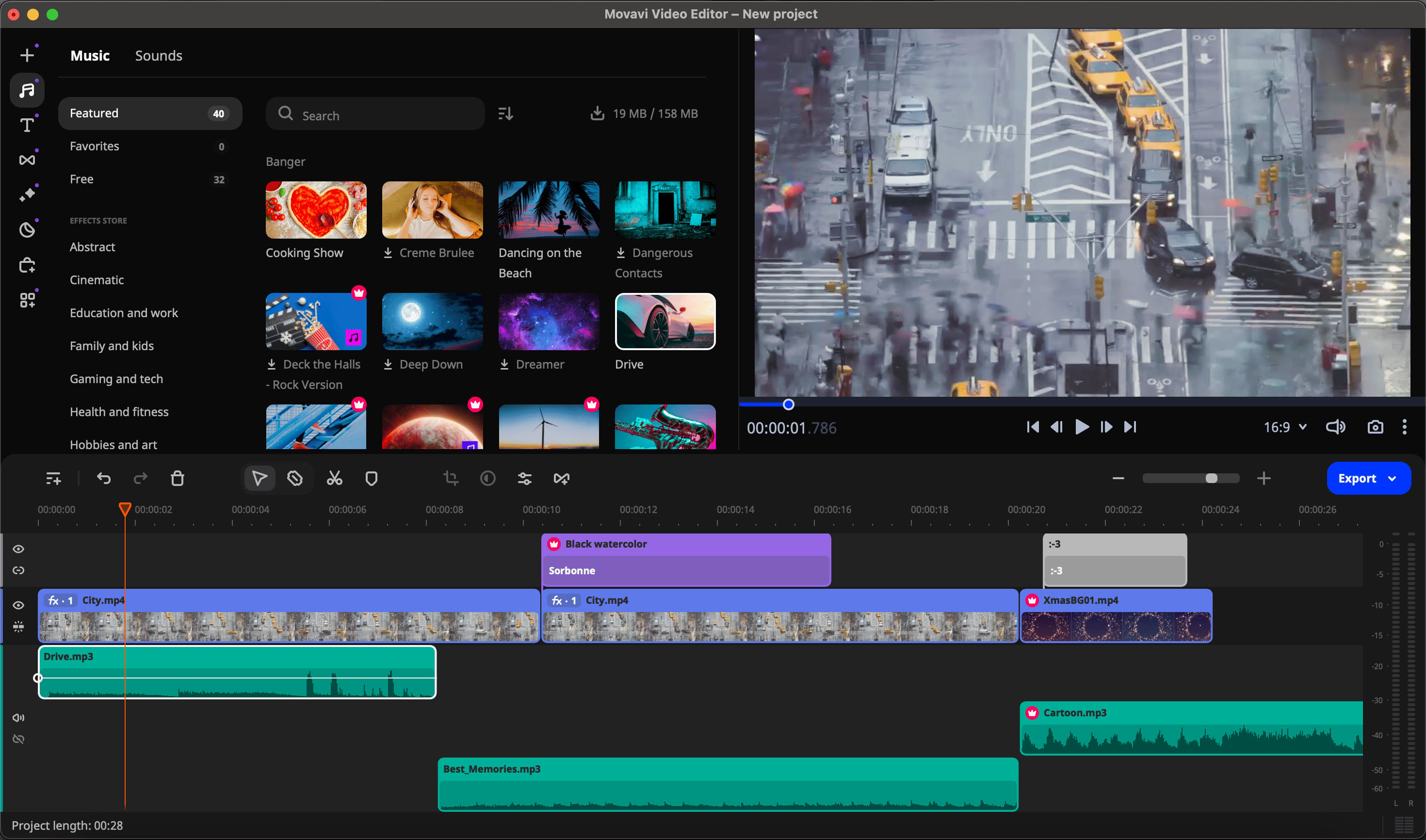Viewport: 1426px width, 840px height.
Task: Switch to the Sounds tab
Action: tap(159, 55)
